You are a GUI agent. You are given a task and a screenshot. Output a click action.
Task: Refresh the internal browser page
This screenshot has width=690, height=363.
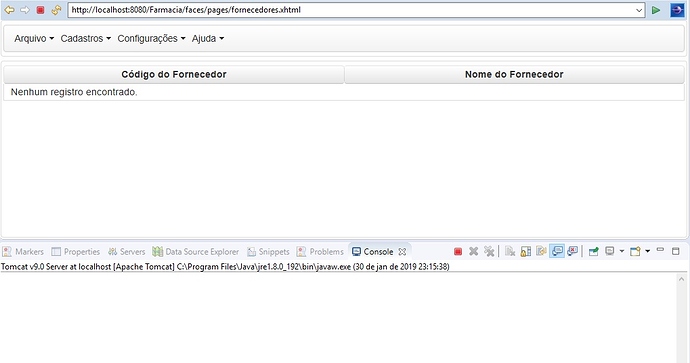point(56,10)
